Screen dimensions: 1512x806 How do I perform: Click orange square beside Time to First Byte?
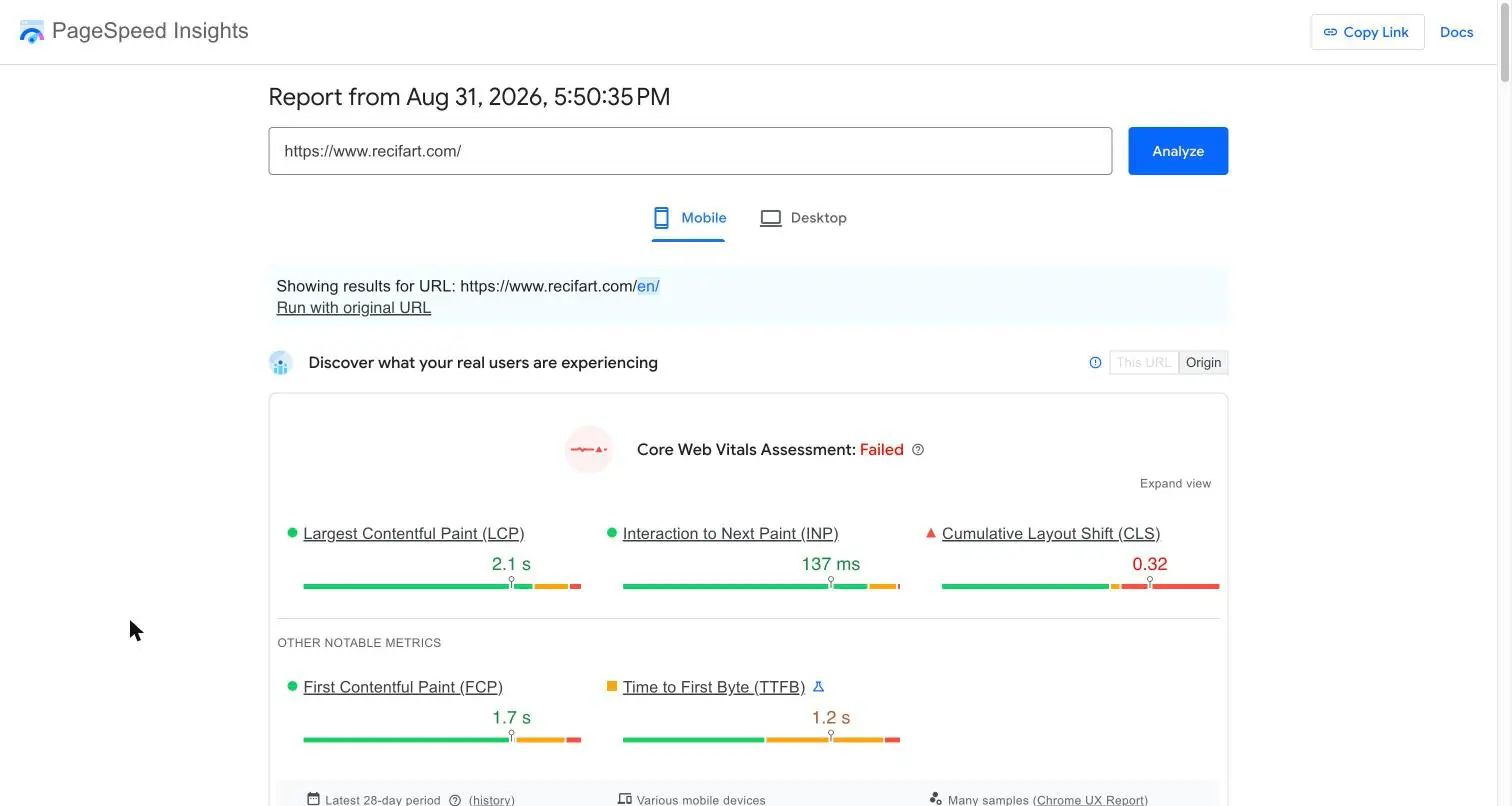(612, 686)
